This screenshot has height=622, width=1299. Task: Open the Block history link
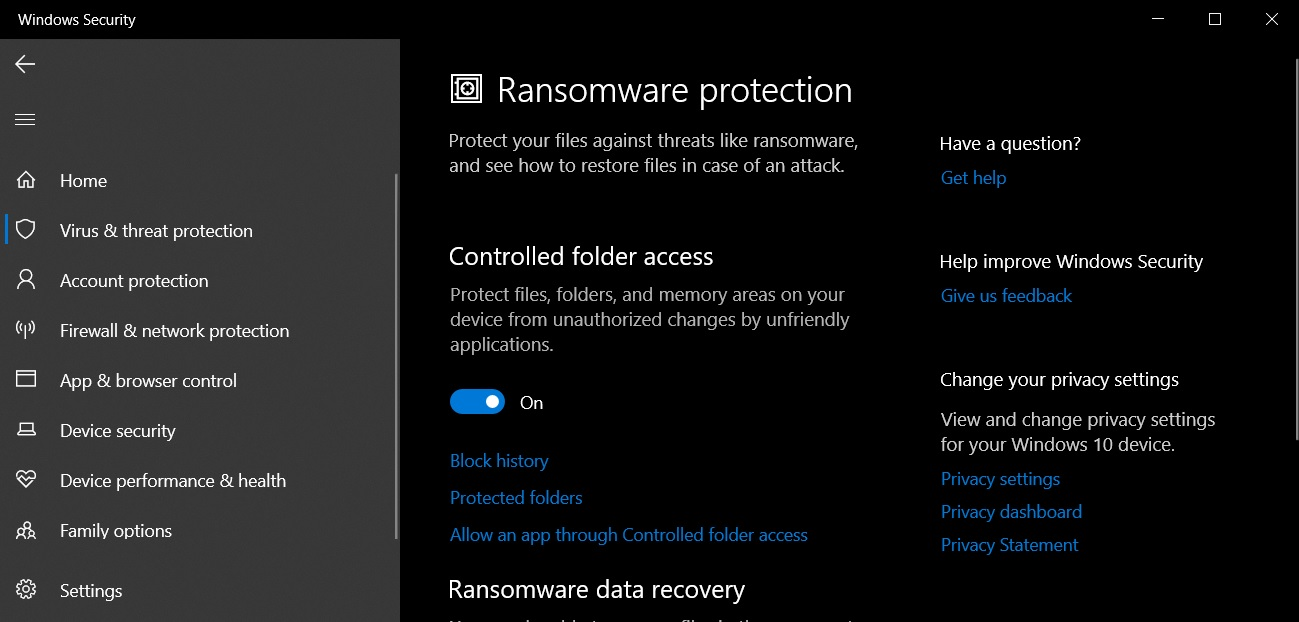click(499, 461)
